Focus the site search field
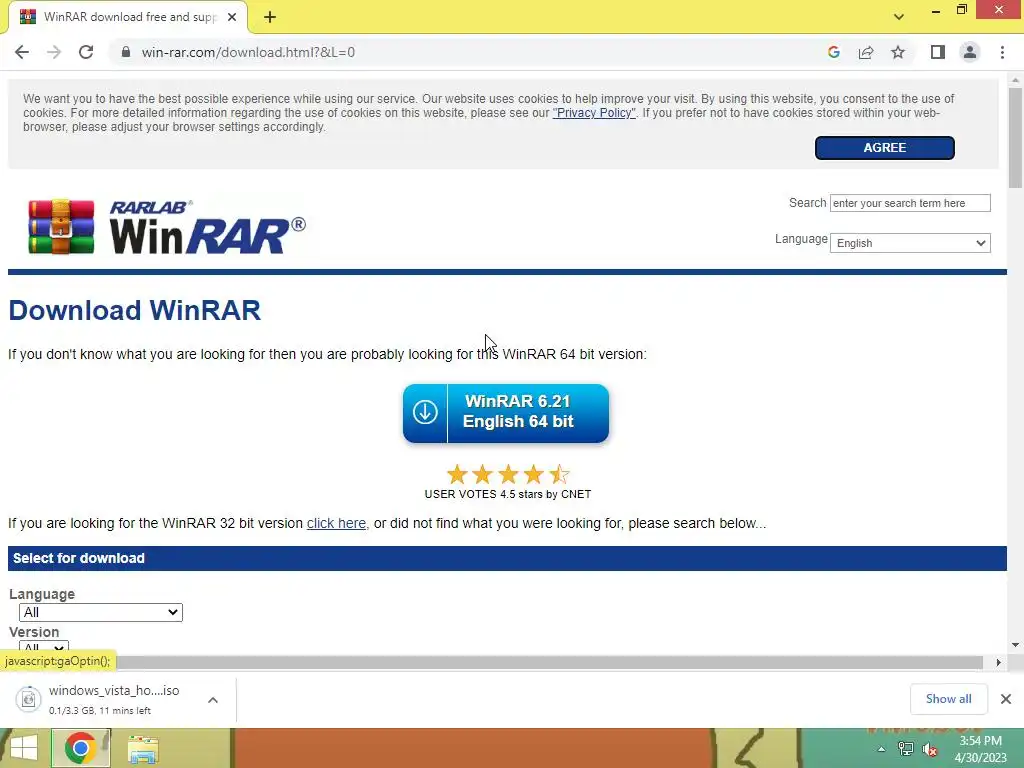The height and width of the screenshot is (768, 1024). 910,203
